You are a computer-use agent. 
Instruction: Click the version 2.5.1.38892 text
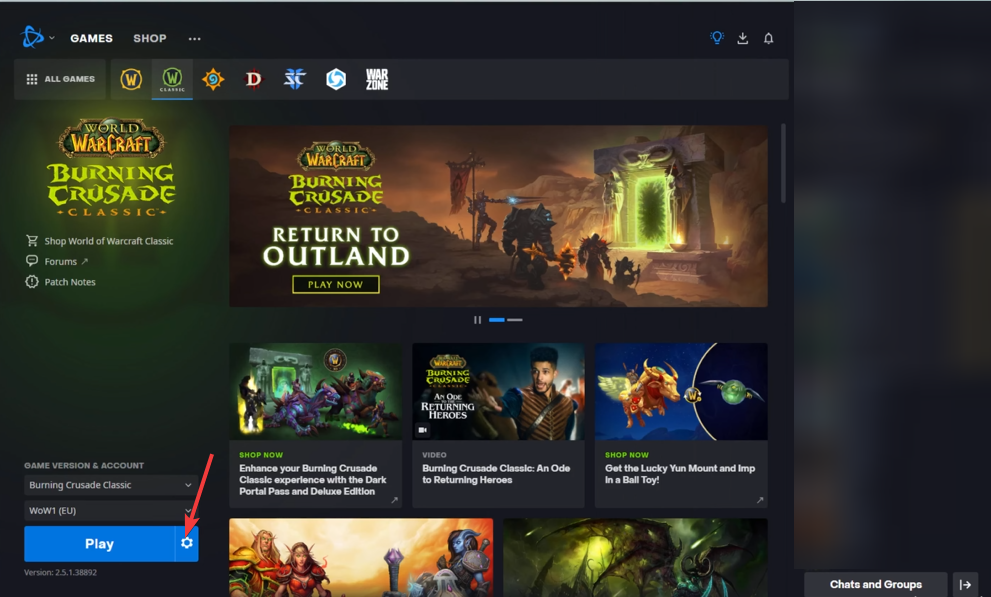click(61, 572)
